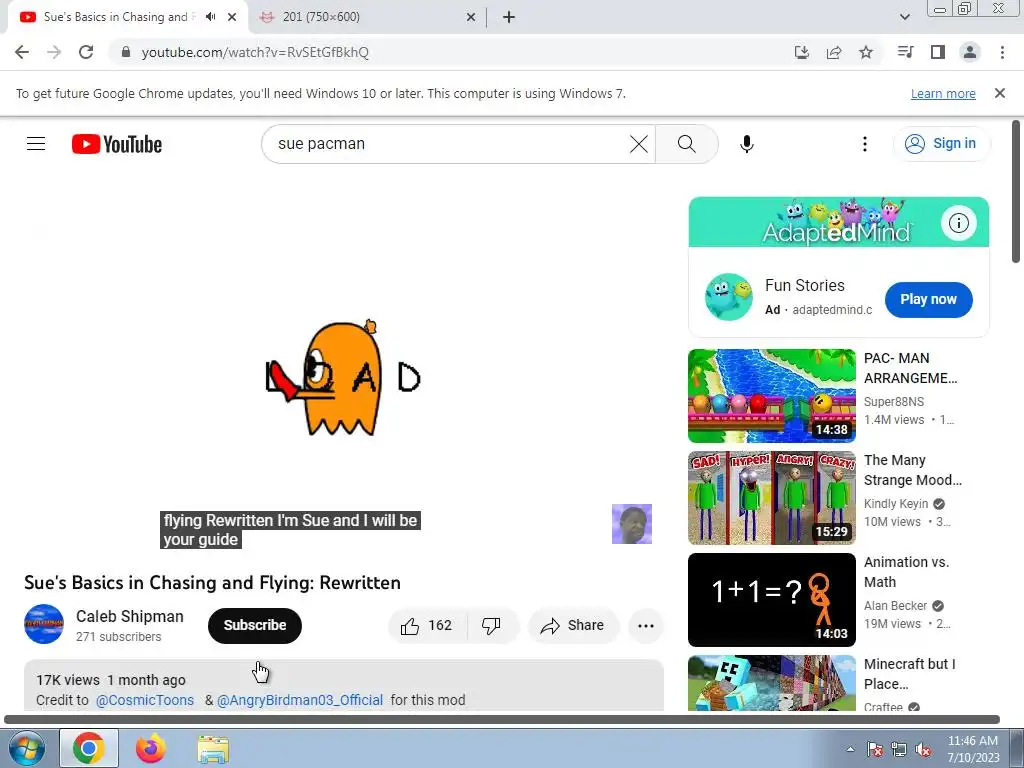Viewport: 1024px width, 768px height.
Task: Click the muted volume tray icon
Action: click(924, 750)
